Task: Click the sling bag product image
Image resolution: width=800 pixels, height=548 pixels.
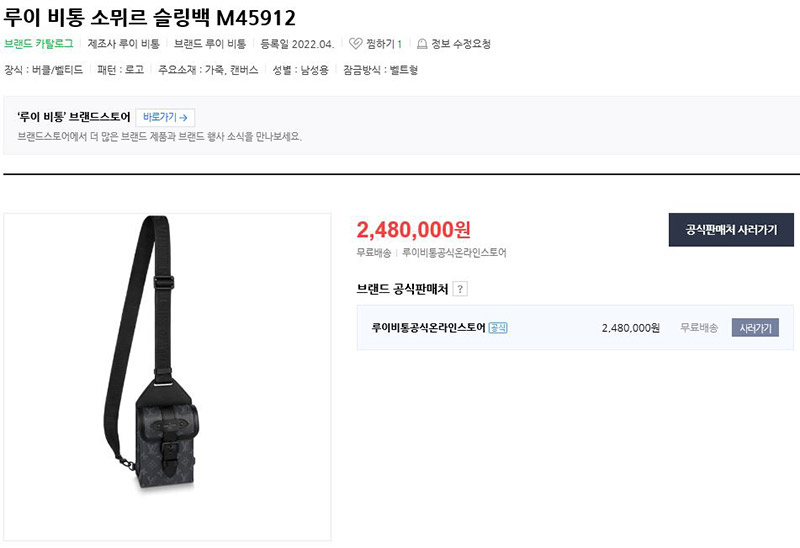Action: [x=167, y=377]
